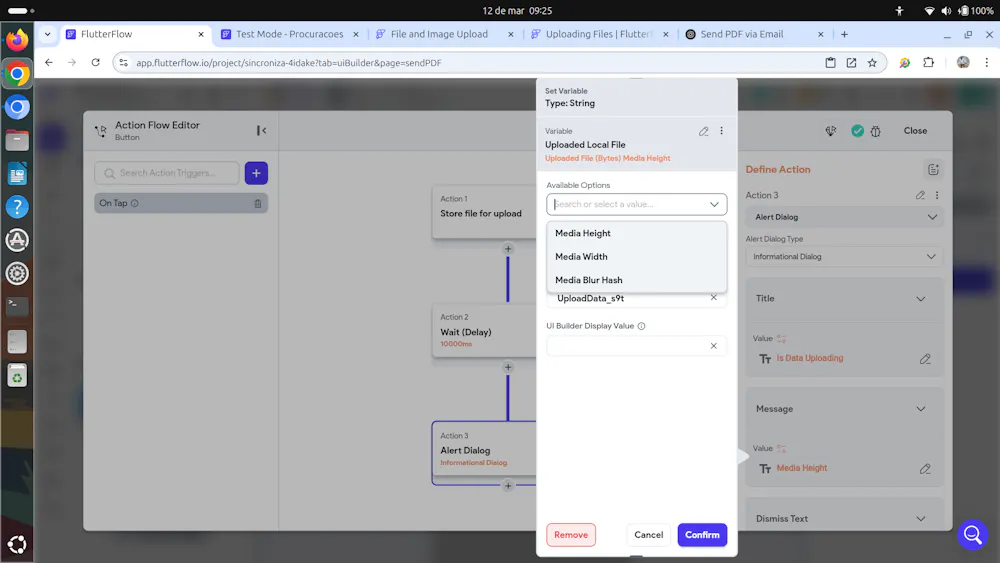Reload the FlutterFlow page

click(96, 62)
